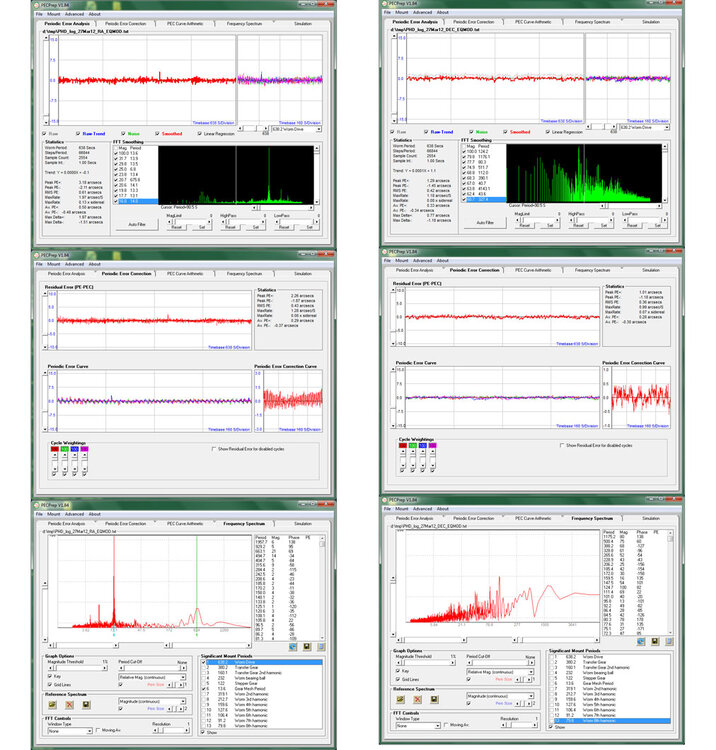Click floppy disk icon below period table, RA spectrum window
The image size is (716, 750).
pyautogui.click(x=308, y=646)
